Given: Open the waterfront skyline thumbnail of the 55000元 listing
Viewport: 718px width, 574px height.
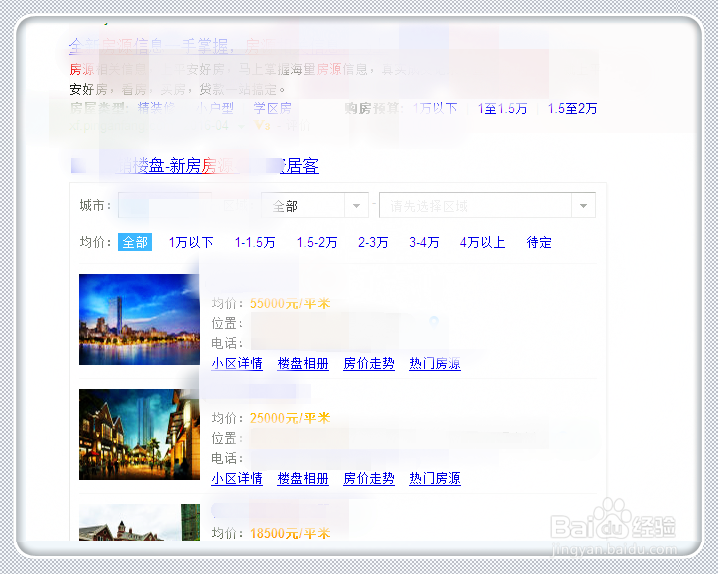Looking at the screenshot, I should click(x=139, y=319).
